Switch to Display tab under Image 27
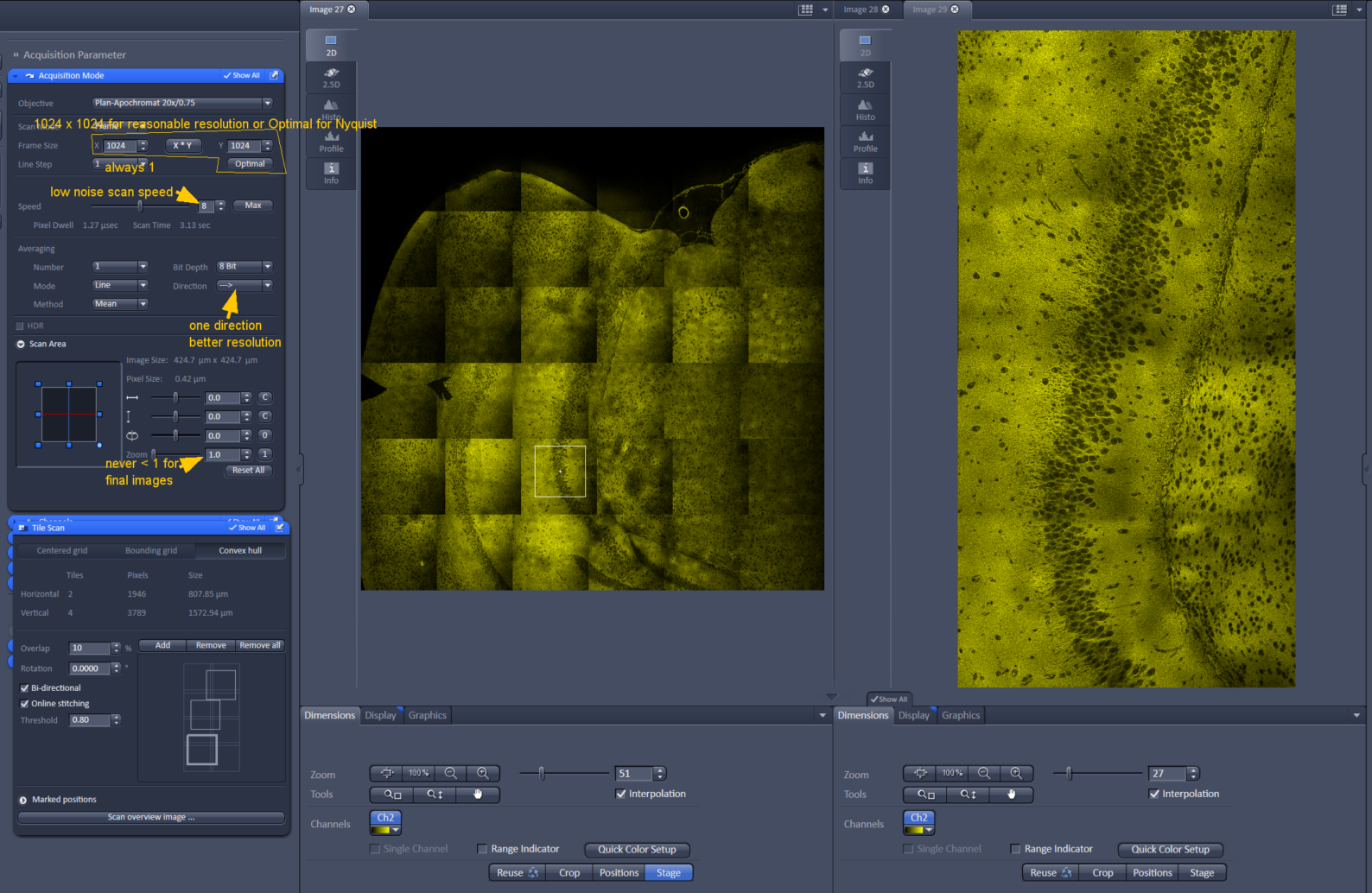 pos(380,715)
